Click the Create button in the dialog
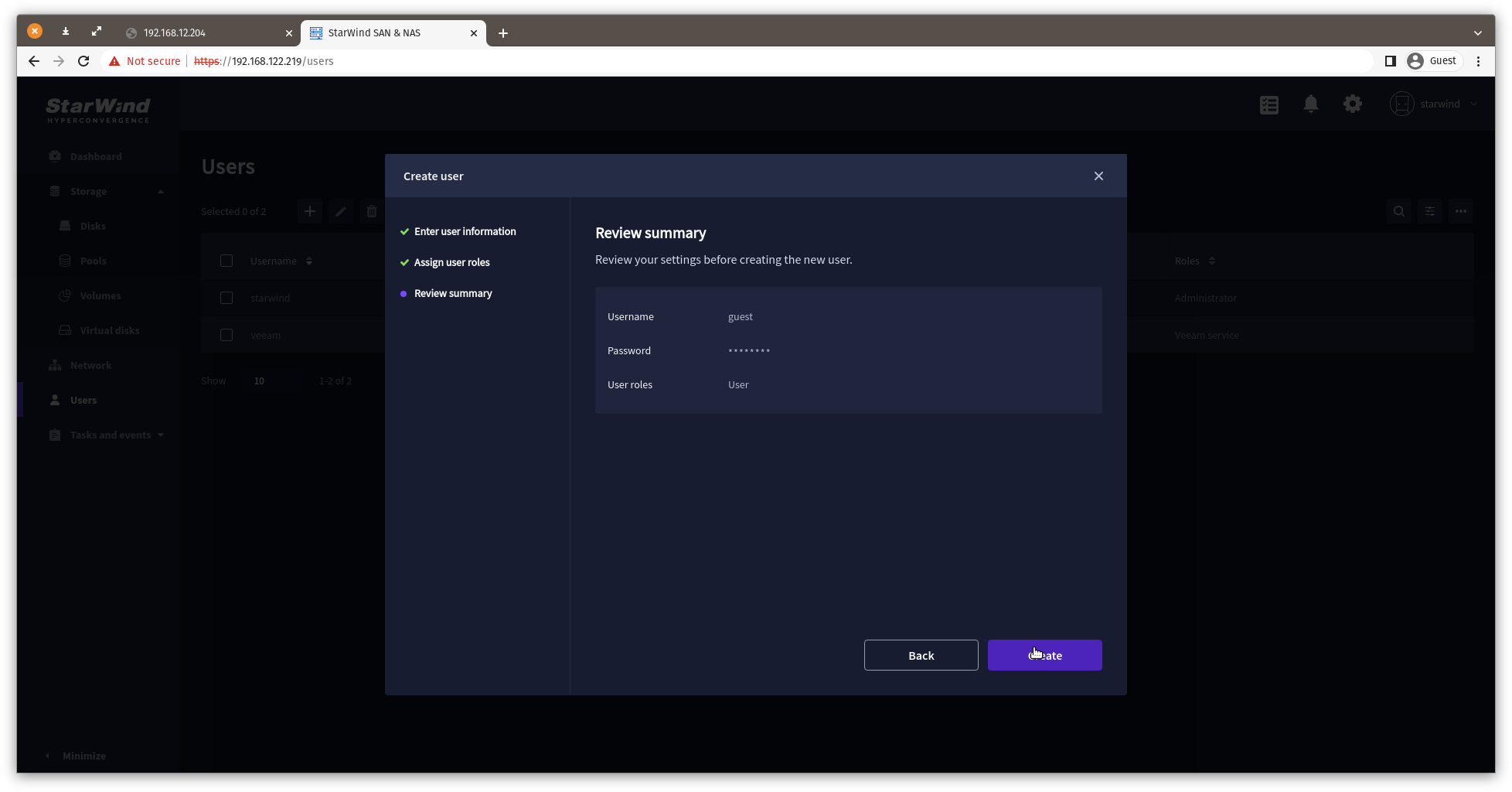The height and width of the screenshot is (792, 1512). click(x=1044, y=655)
